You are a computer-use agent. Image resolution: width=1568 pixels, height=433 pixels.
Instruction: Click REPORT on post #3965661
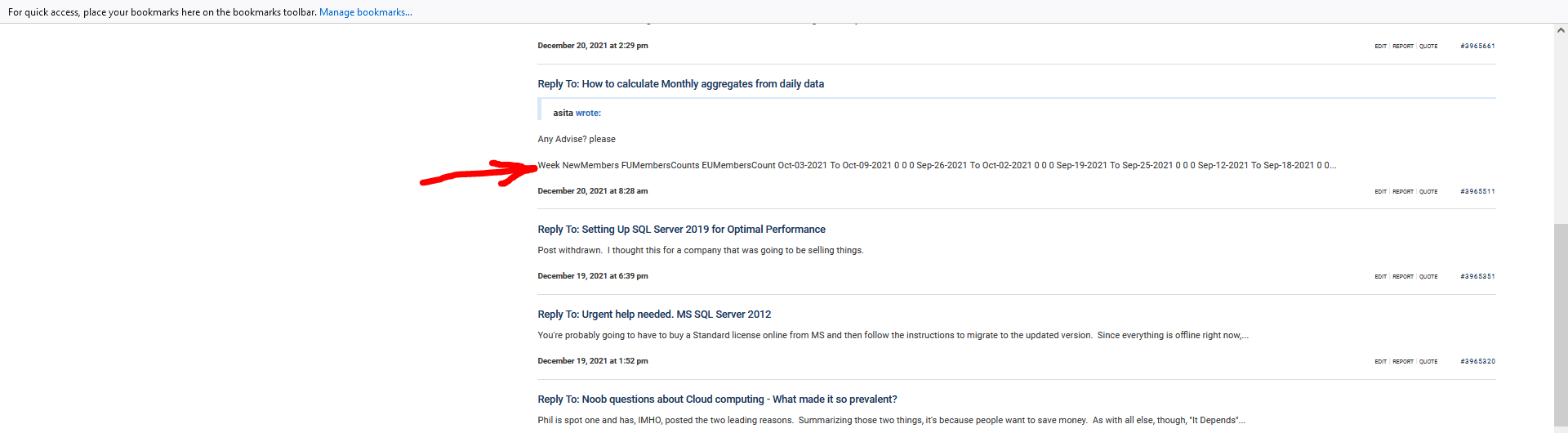1403,47
